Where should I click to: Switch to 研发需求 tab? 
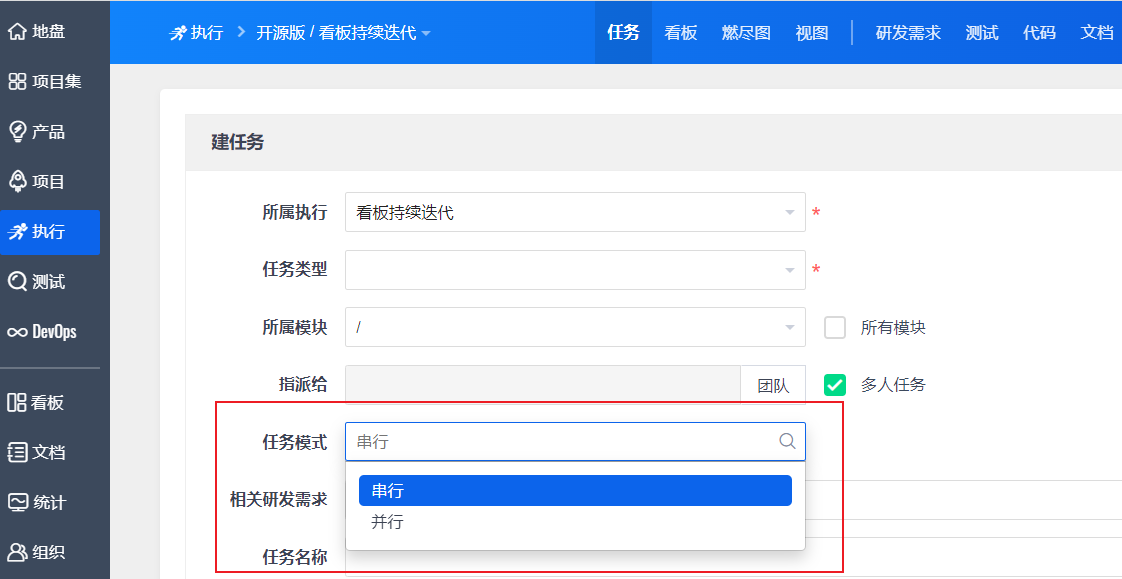coord(909,33)
